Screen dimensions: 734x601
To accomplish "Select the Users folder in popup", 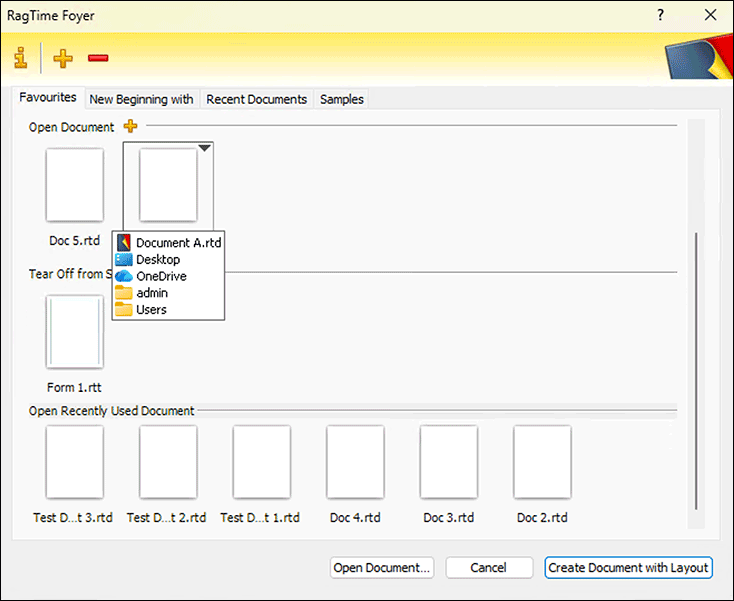I will [x=151, y=310].
